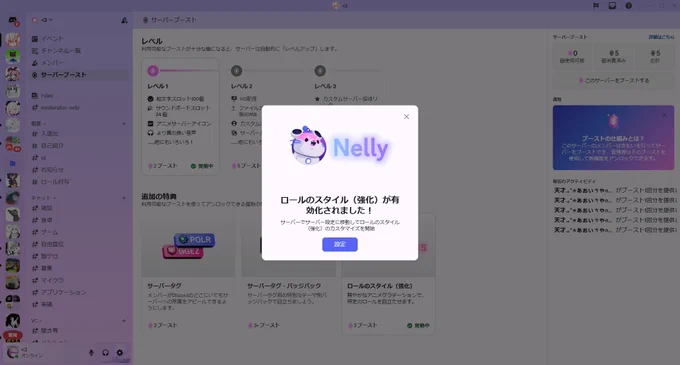This screenshot has height=365, width=680.
Task: Open the ゲーム channel
Action: (x=49, y=232)
